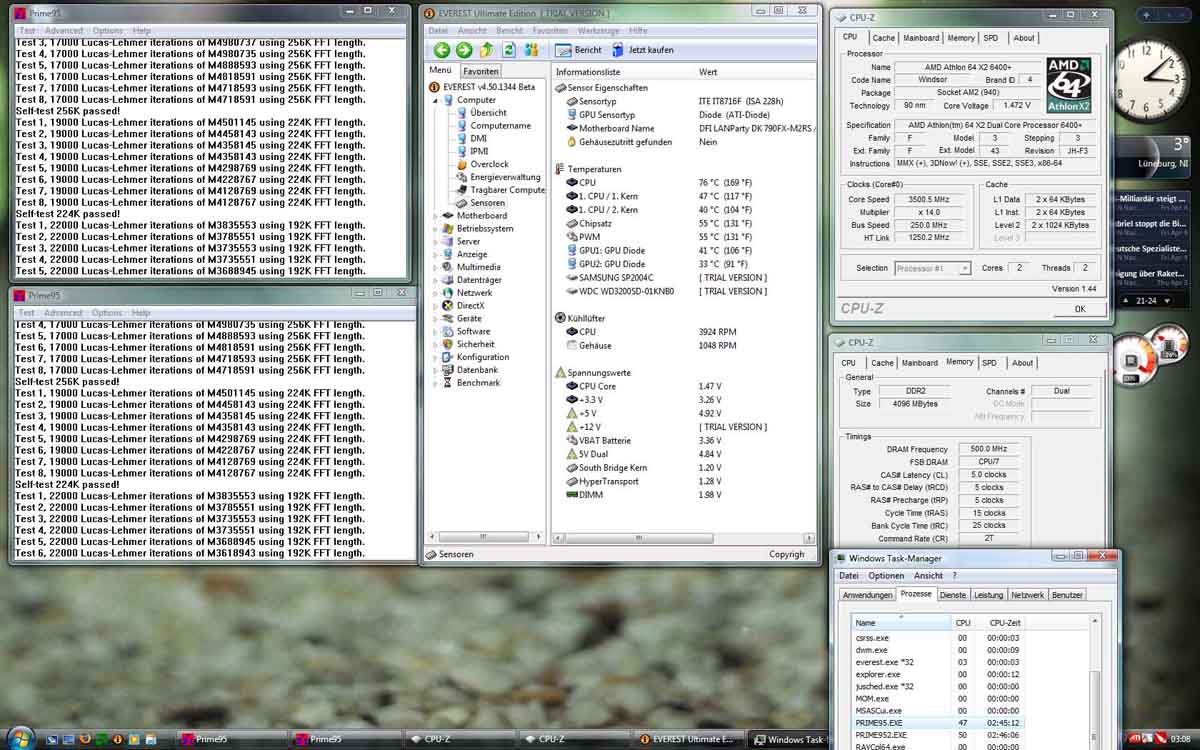This screenshot has height=750, width=1200.
Task: Collapse the Computer node in EVEREST tree
Action: (x=436, y=100)
